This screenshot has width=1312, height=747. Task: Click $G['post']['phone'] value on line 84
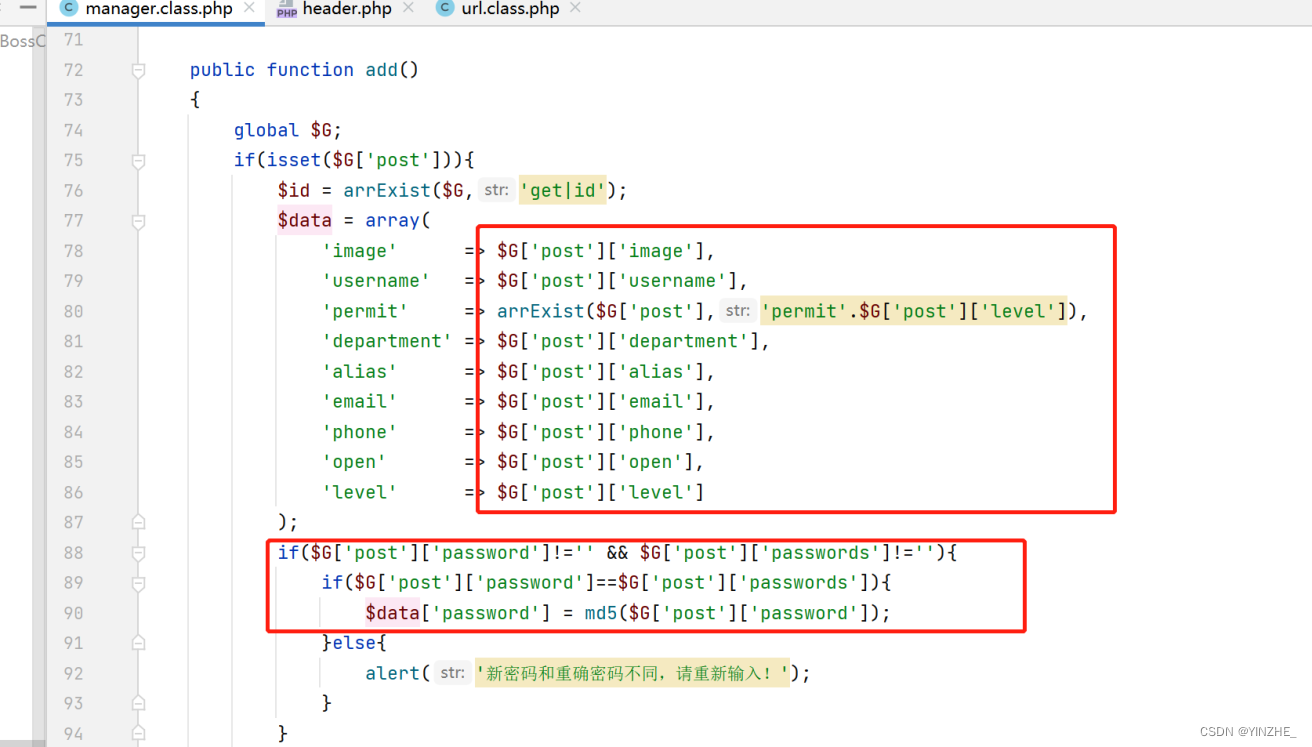[601, 432]
